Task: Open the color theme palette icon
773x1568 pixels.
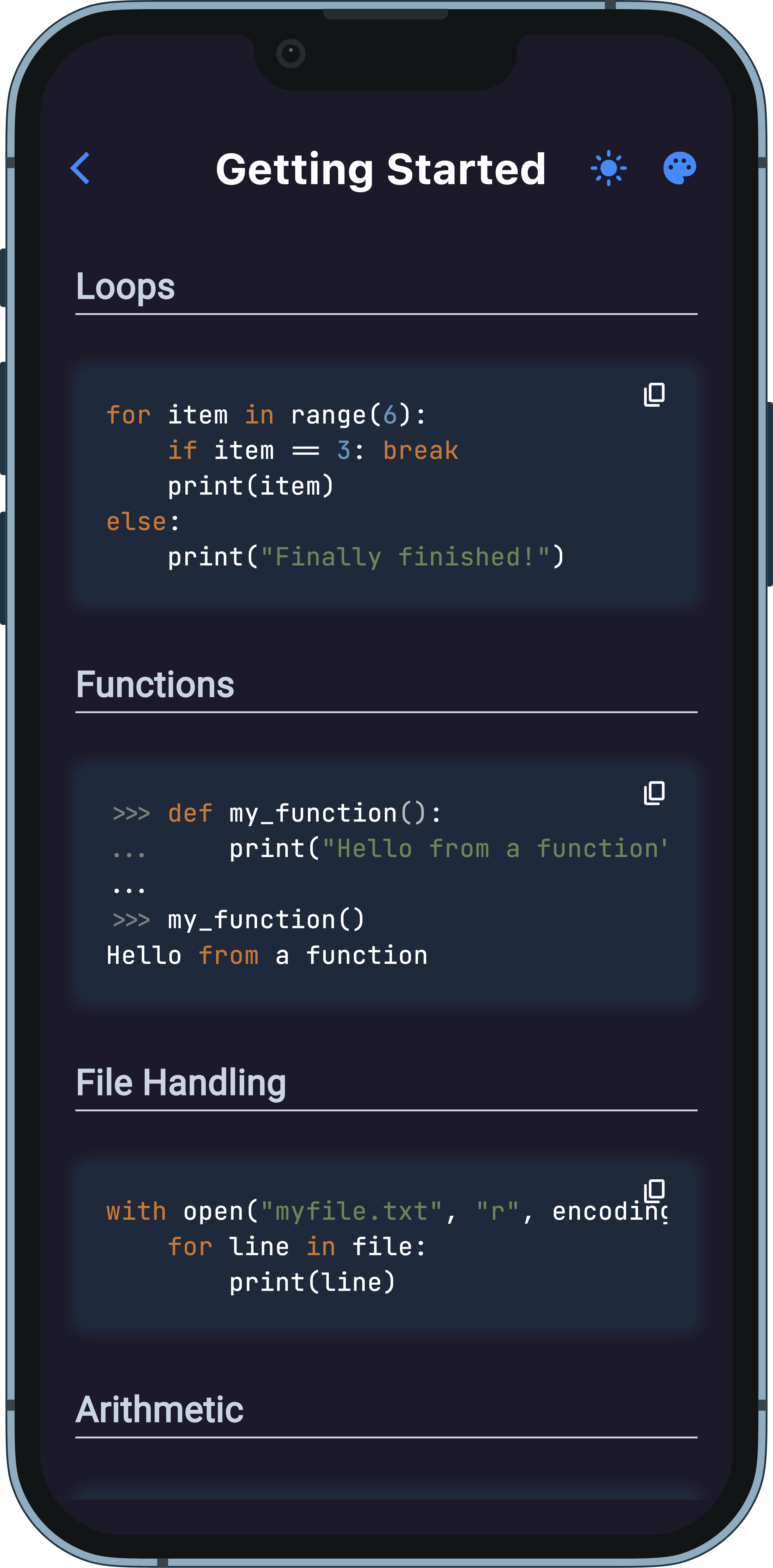Action: (x=680, y=168)
